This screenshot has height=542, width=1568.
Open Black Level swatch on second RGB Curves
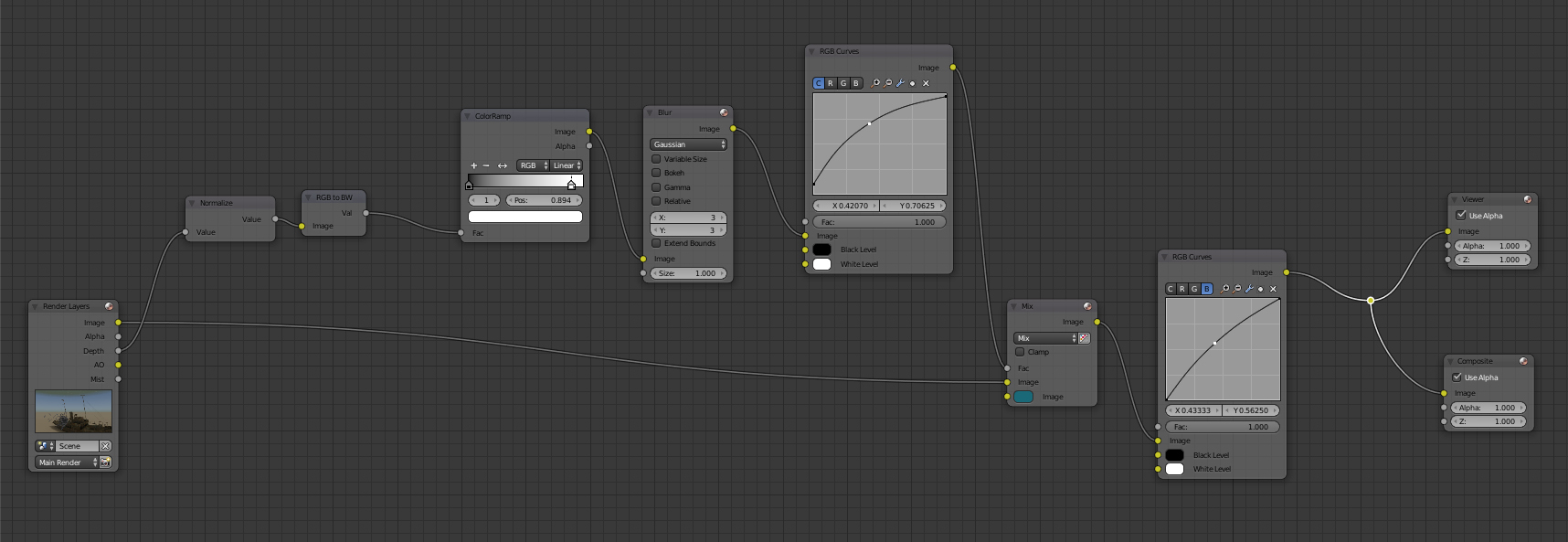click(x=1175, y=455)
